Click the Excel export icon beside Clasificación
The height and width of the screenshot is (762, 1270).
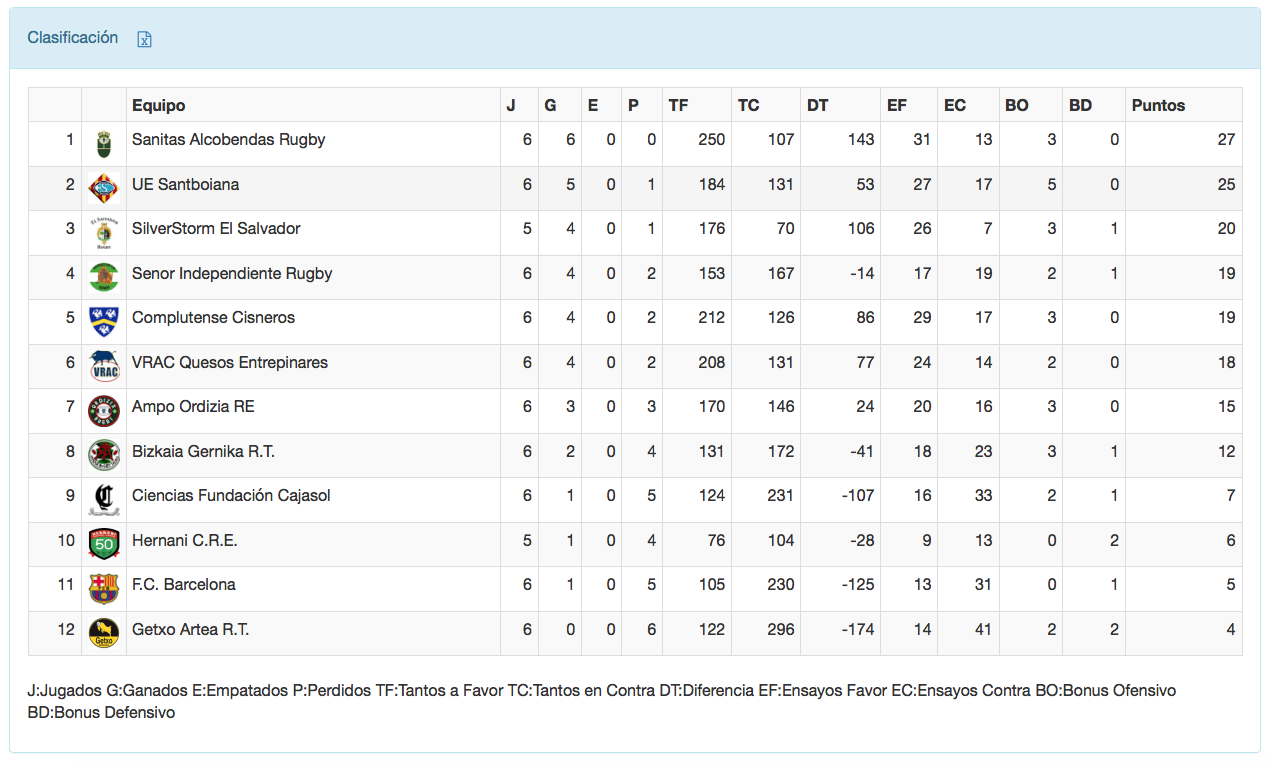click(145, 39)
